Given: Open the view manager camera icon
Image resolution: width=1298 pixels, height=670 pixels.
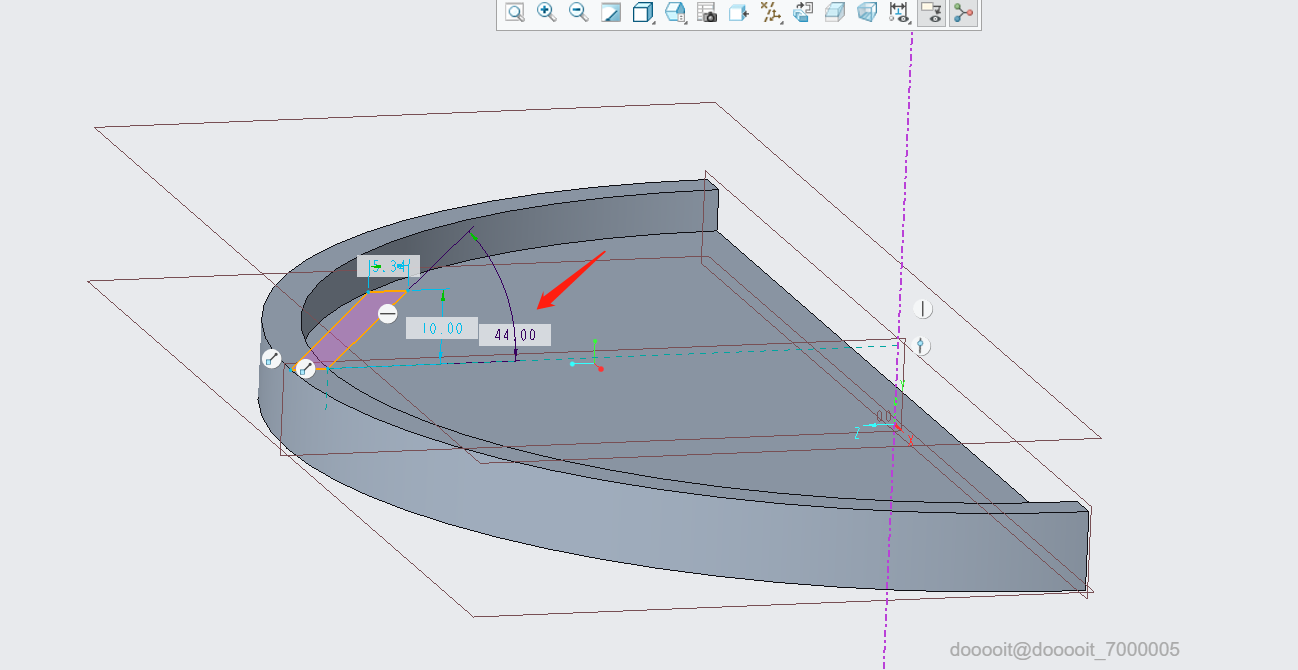Looking at the screenshot, I should pyautogui.click(x=707, y=13).
